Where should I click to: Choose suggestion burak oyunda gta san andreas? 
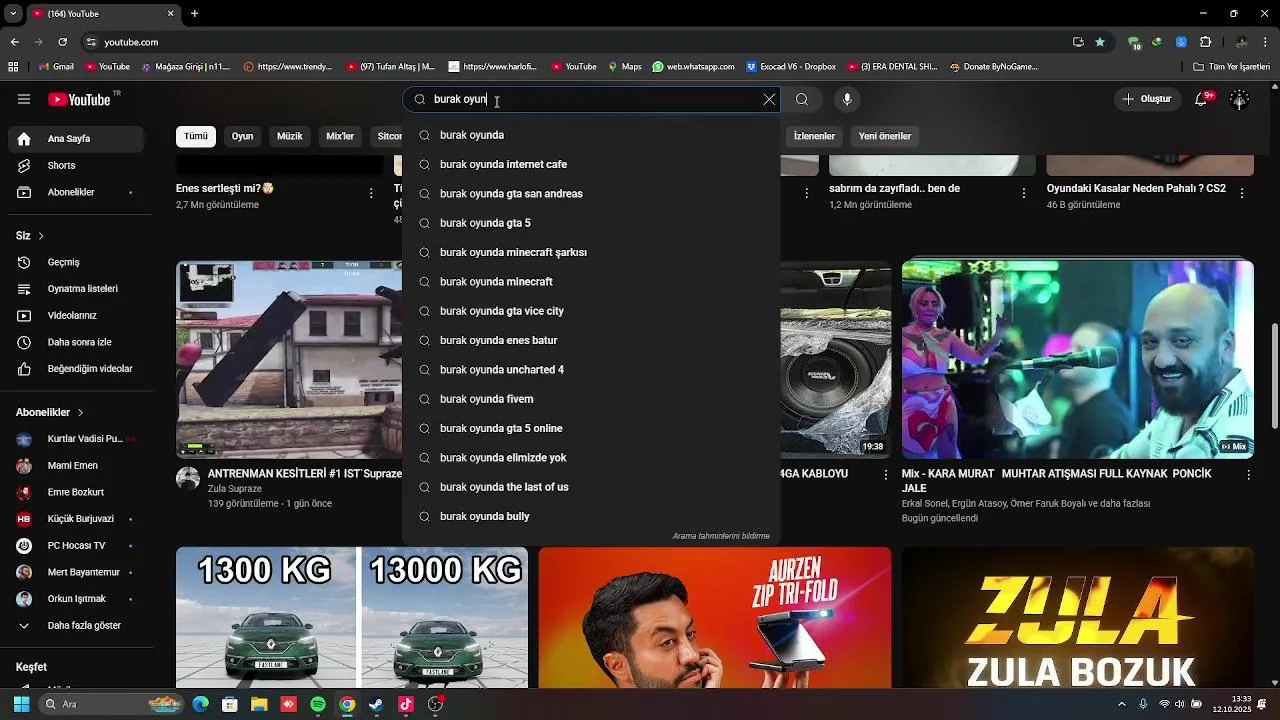[x=591, y=194]
